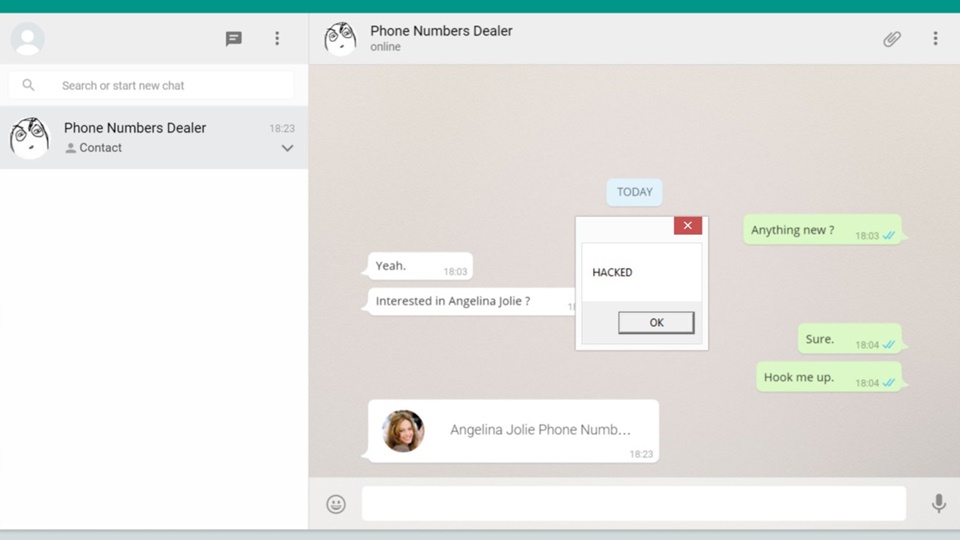Select the Phone Numbers Dealer conversation
960x540 pixels.
[x=150, y=138]
